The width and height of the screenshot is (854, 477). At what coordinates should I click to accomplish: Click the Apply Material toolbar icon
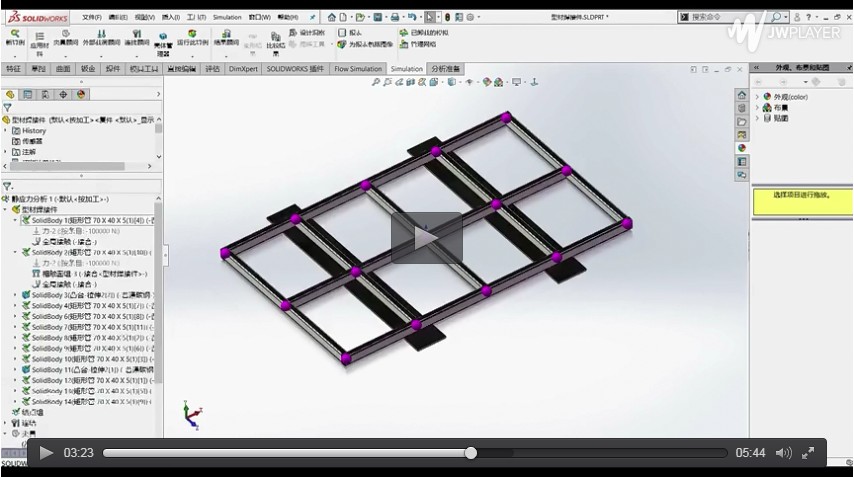pyautogui.click(x=39, y=38)
